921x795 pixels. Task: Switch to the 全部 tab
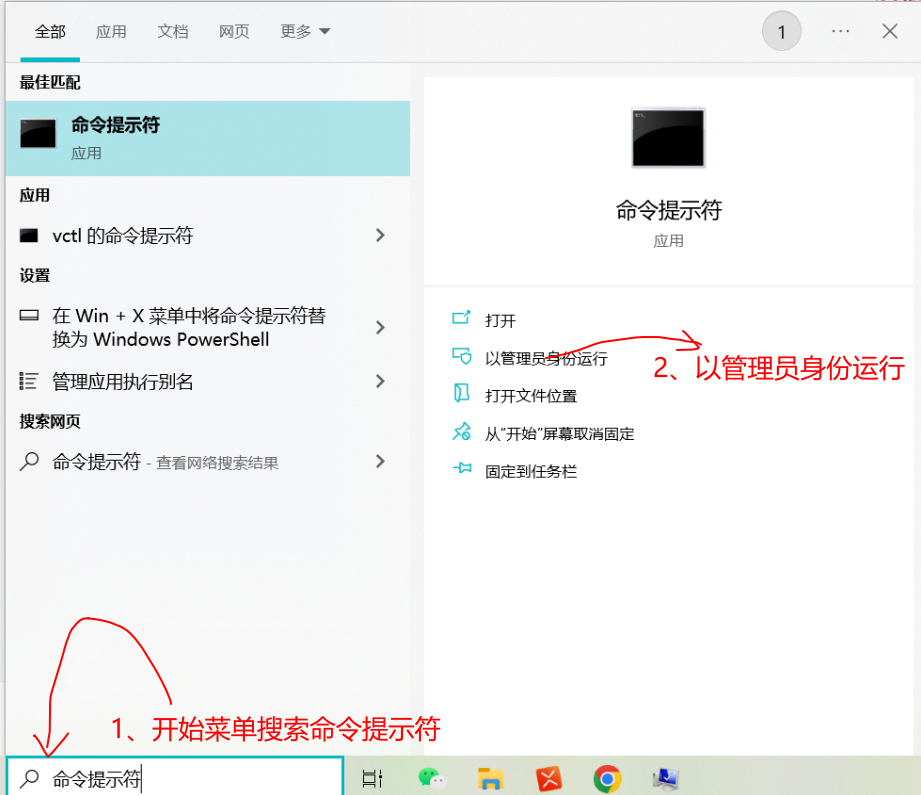(x=50, y=32)
